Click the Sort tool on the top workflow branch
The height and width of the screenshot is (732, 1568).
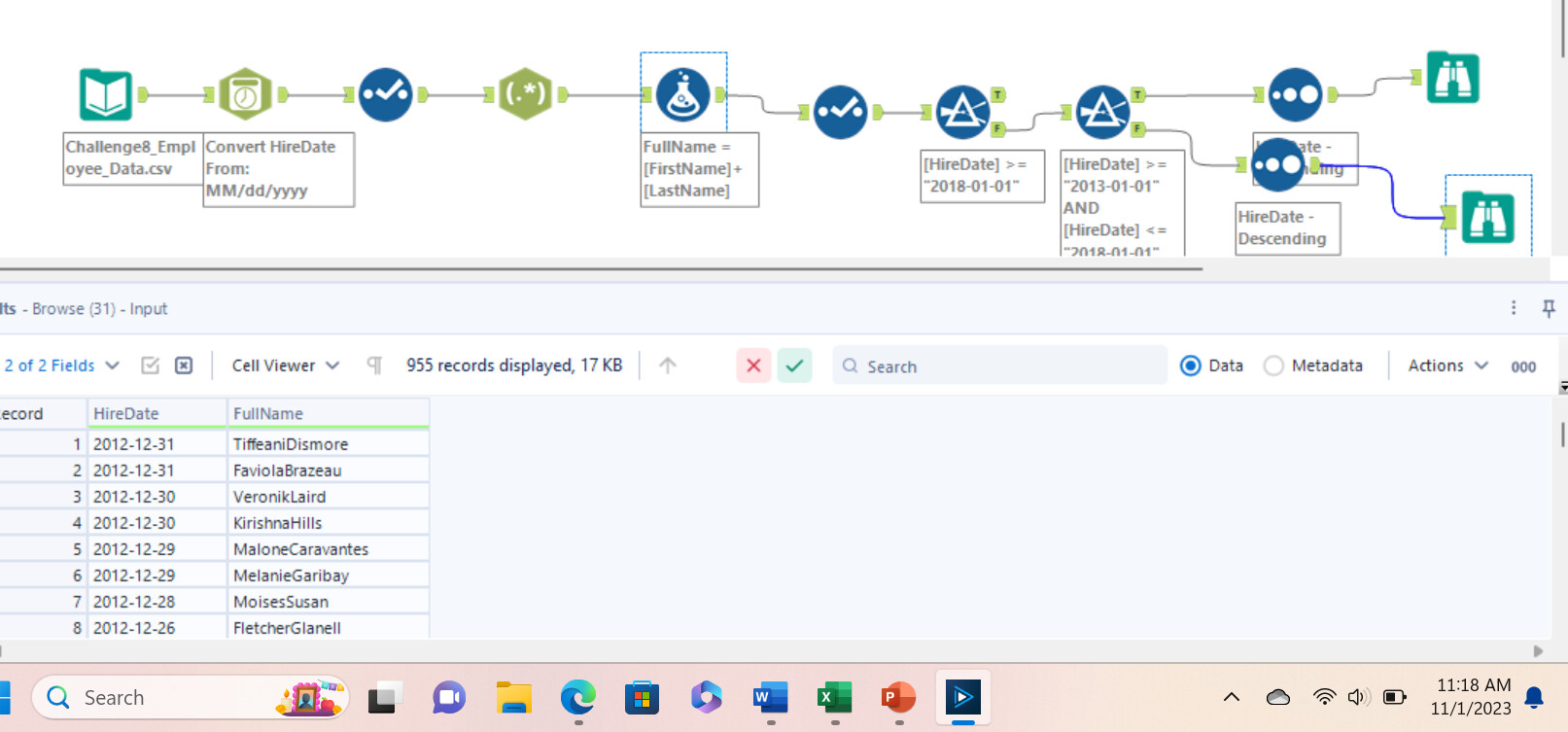point(1295,94)
